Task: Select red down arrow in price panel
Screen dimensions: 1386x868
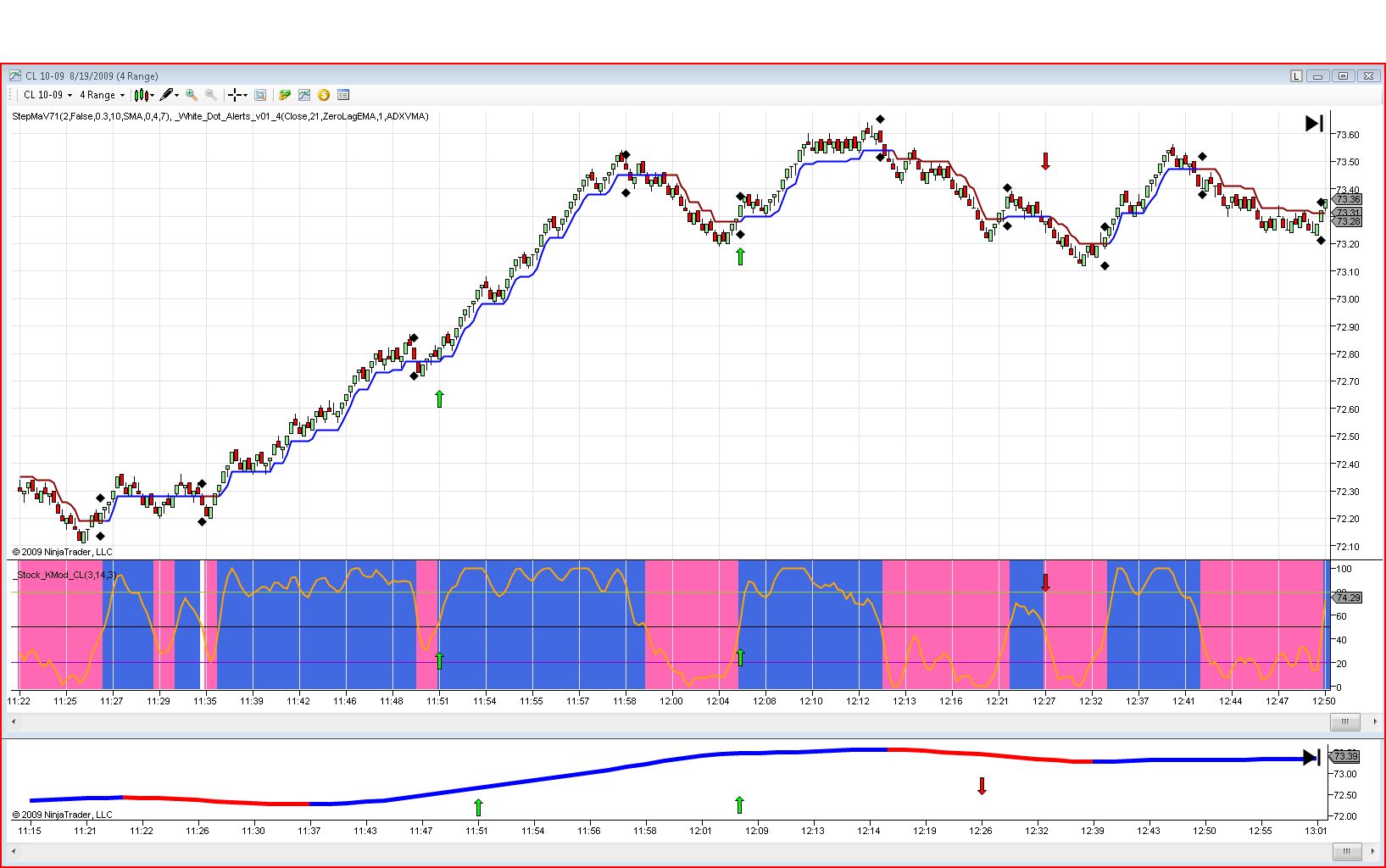Action: point(1045,161)
